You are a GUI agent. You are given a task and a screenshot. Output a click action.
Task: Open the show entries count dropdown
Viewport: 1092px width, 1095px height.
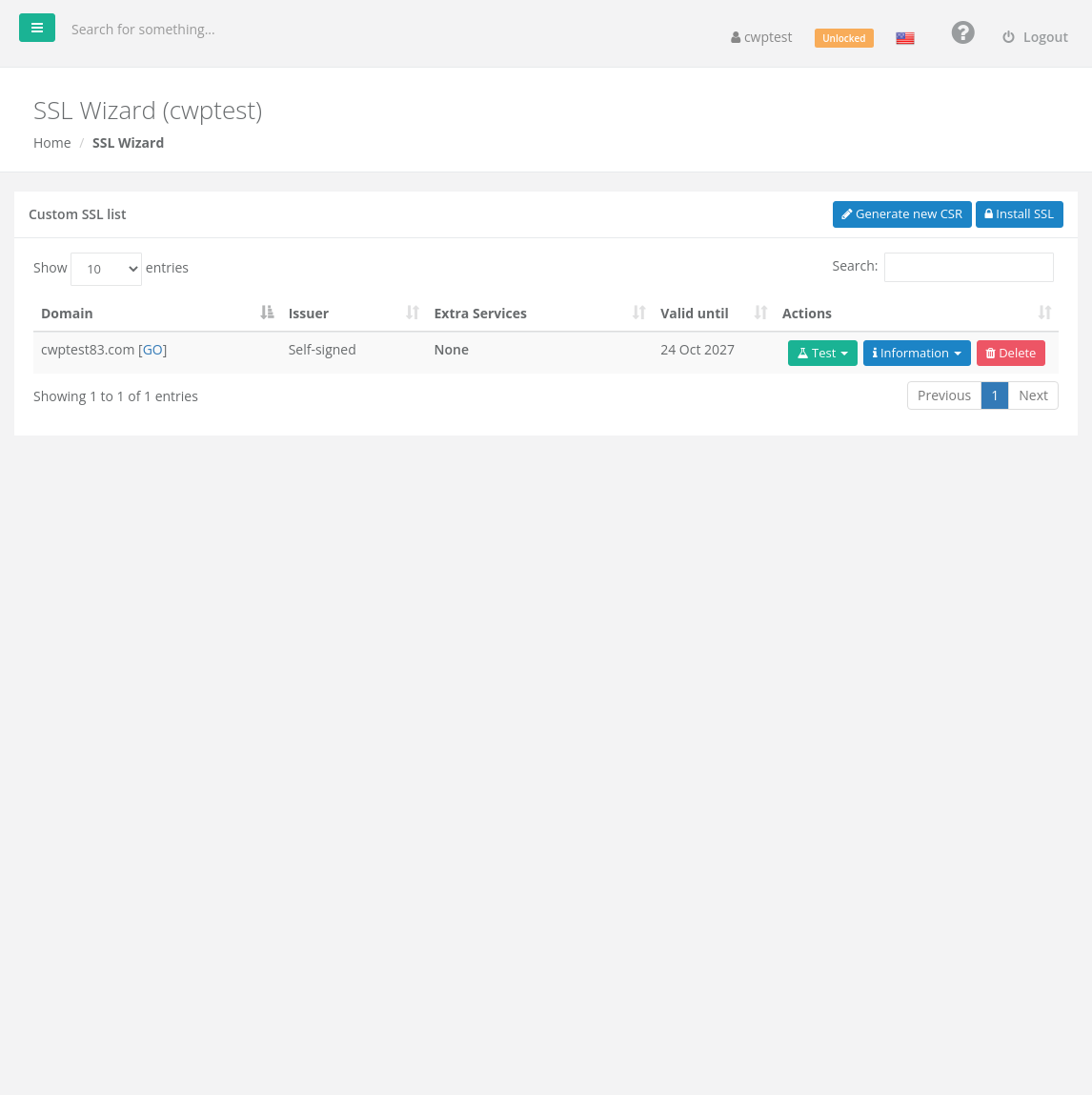point(106,269)
